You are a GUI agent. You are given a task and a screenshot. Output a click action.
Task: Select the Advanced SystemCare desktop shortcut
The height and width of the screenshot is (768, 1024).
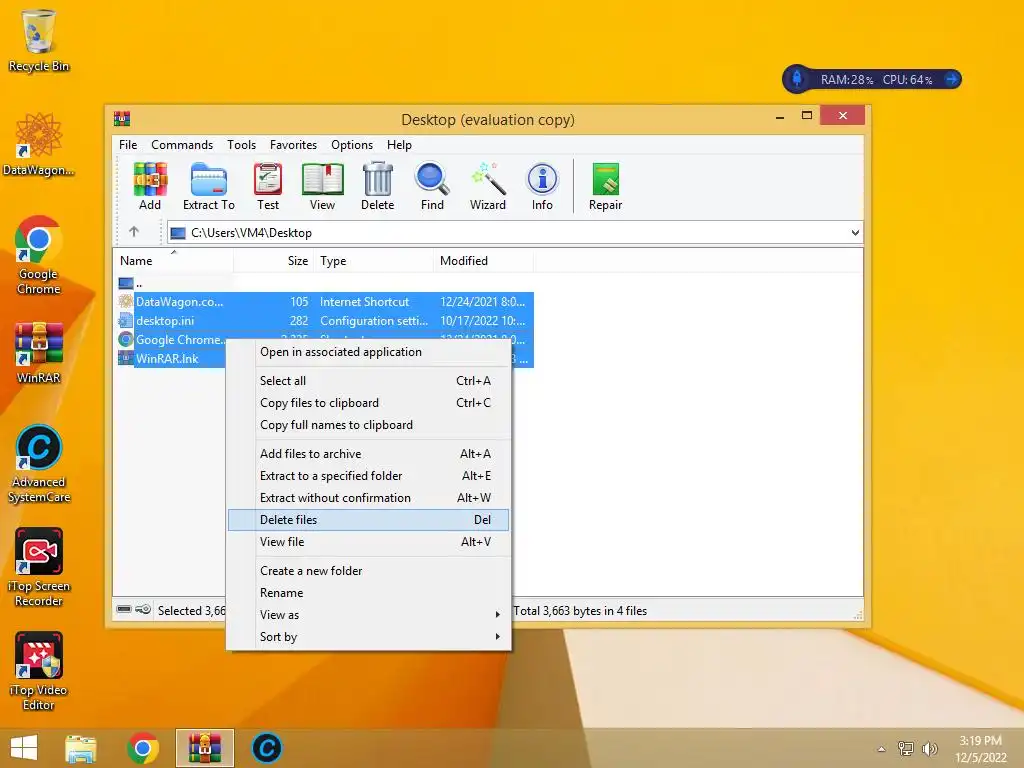click(39, 464)
